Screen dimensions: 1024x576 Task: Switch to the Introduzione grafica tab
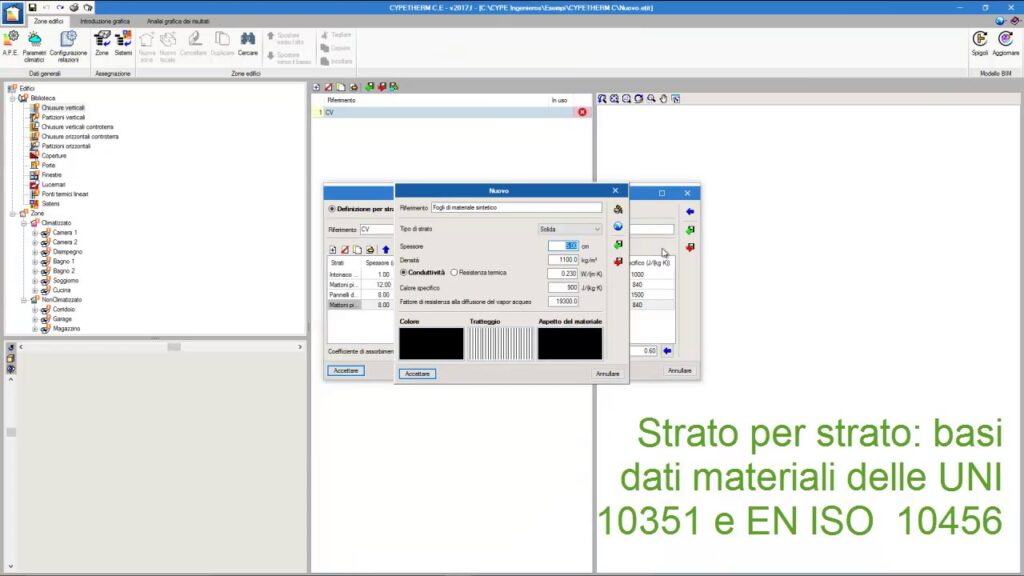click(x=104, y=20)
